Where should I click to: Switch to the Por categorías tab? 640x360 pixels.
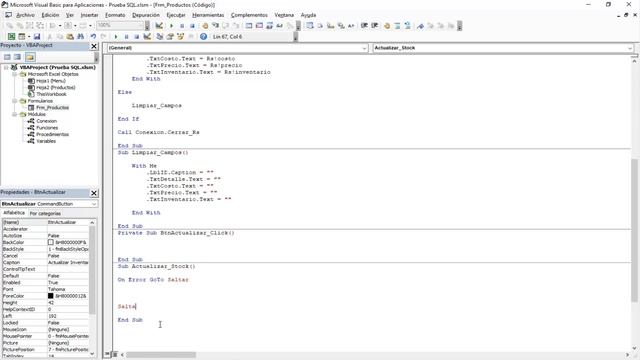click(45, 213)
